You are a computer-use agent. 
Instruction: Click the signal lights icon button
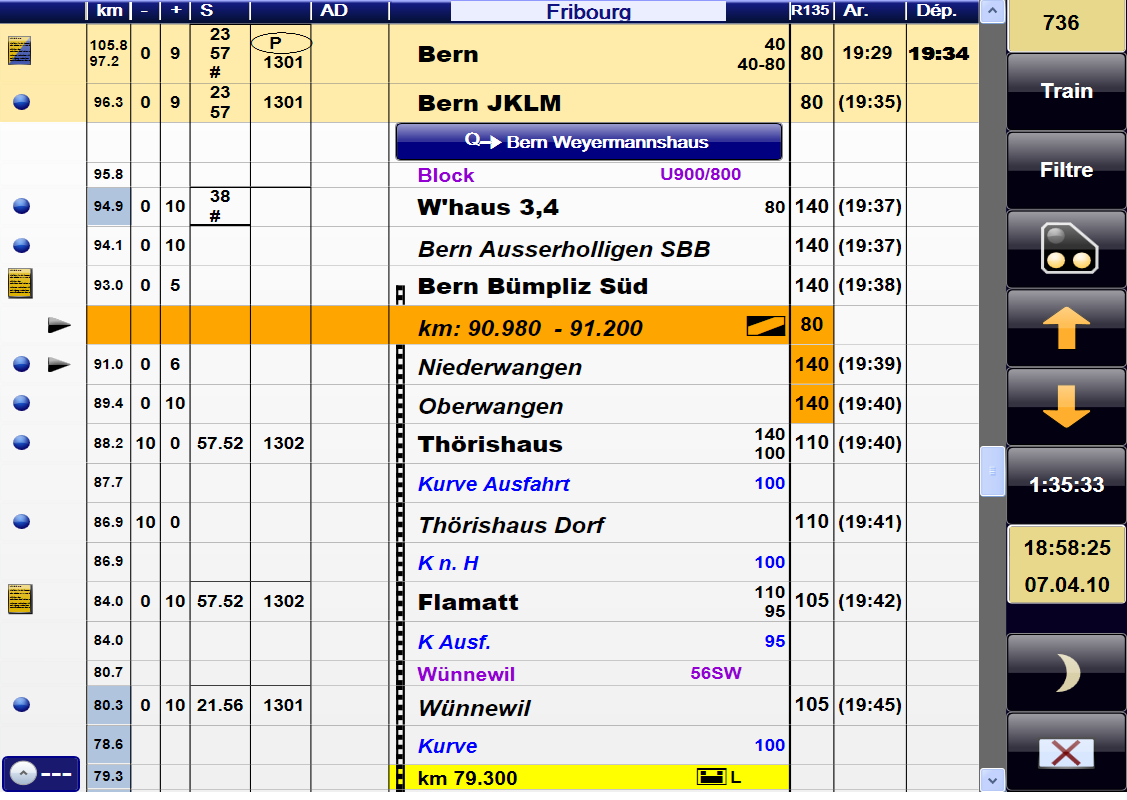click(x=1066, y=249)
